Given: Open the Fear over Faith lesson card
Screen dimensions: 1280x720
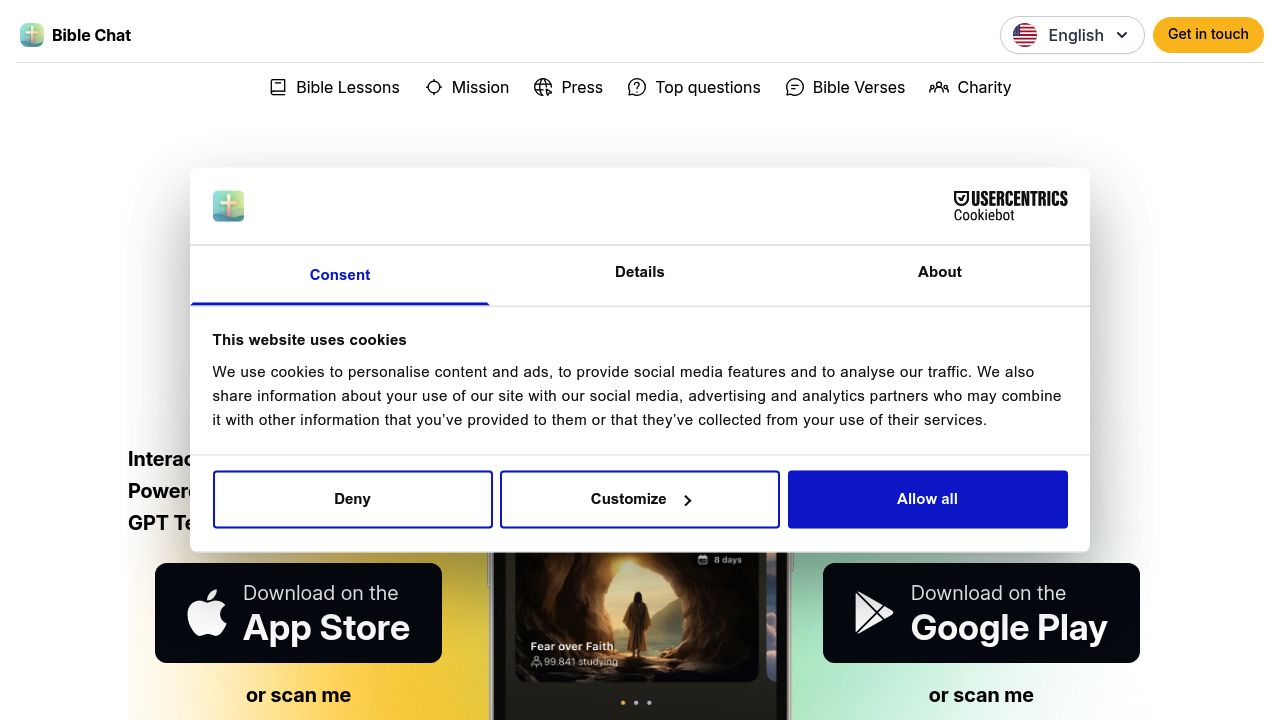Looking at the screenshot, I should click(x=637, y=615).
